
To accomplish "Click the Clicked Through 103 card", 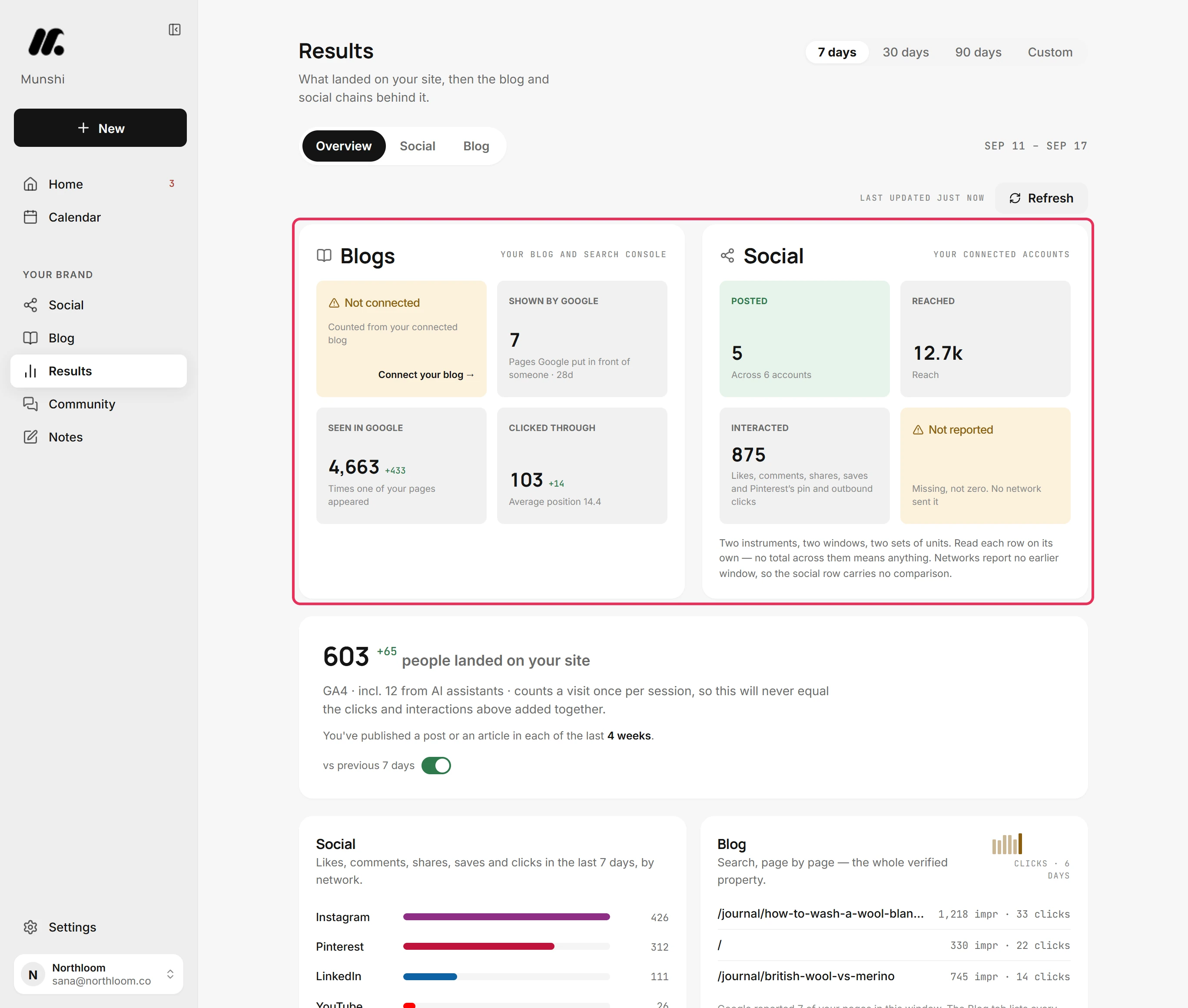I will click(582, 466).
